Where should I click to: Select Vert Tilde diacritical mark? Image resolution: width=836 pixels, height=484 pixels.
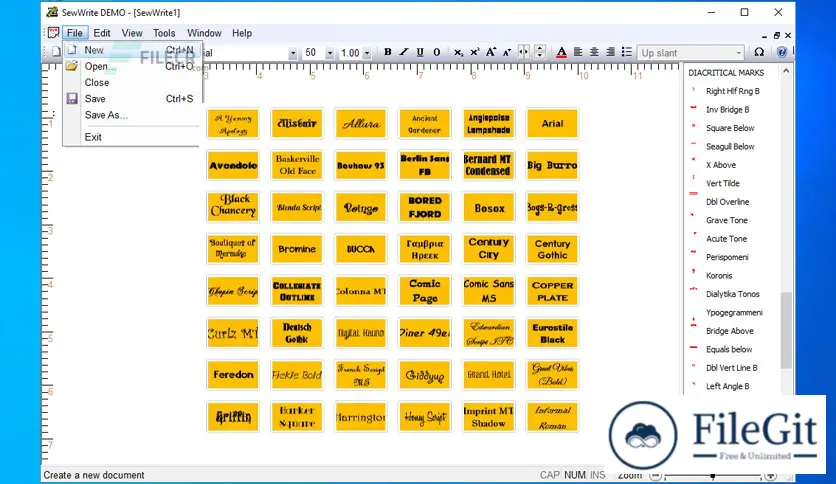[722, 183]
